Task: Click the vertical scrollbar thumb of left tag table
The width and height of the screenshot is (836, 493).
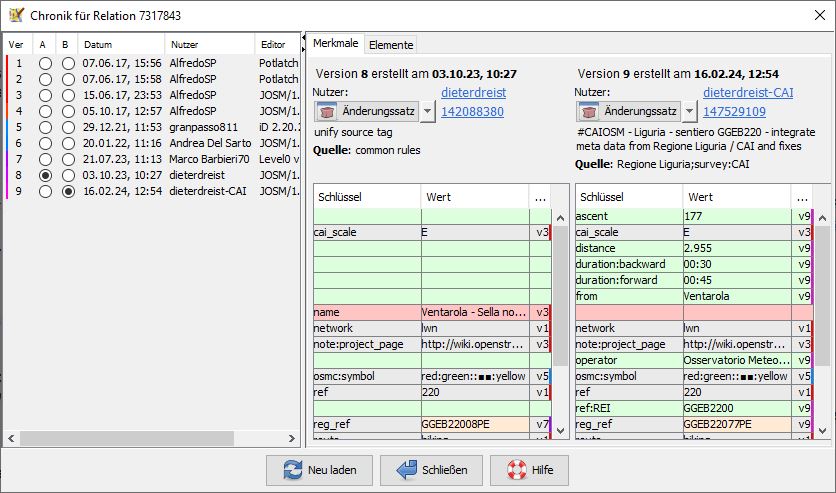Action: [560, 296]
